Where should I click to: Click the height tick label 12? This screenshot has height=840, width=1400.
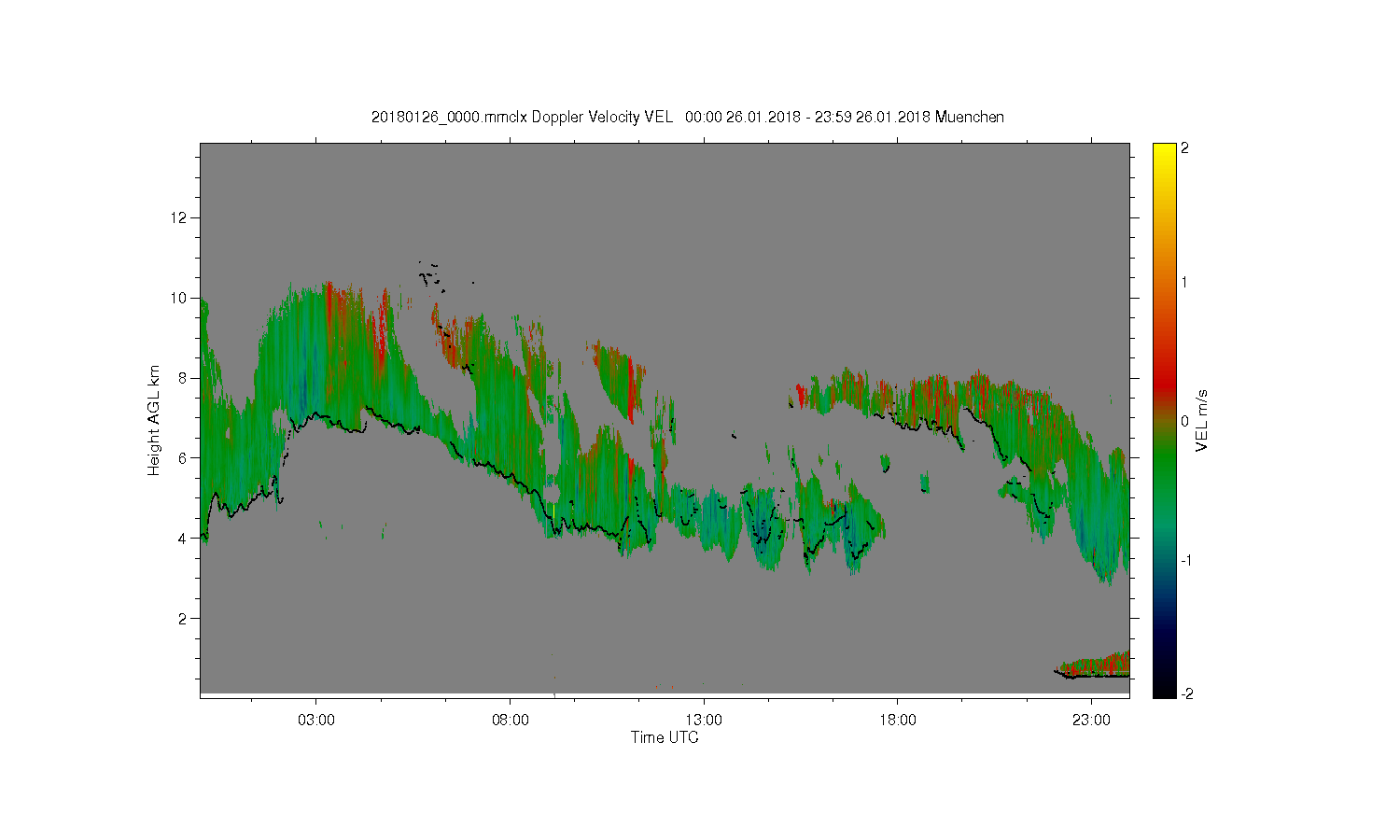[179, 217]
